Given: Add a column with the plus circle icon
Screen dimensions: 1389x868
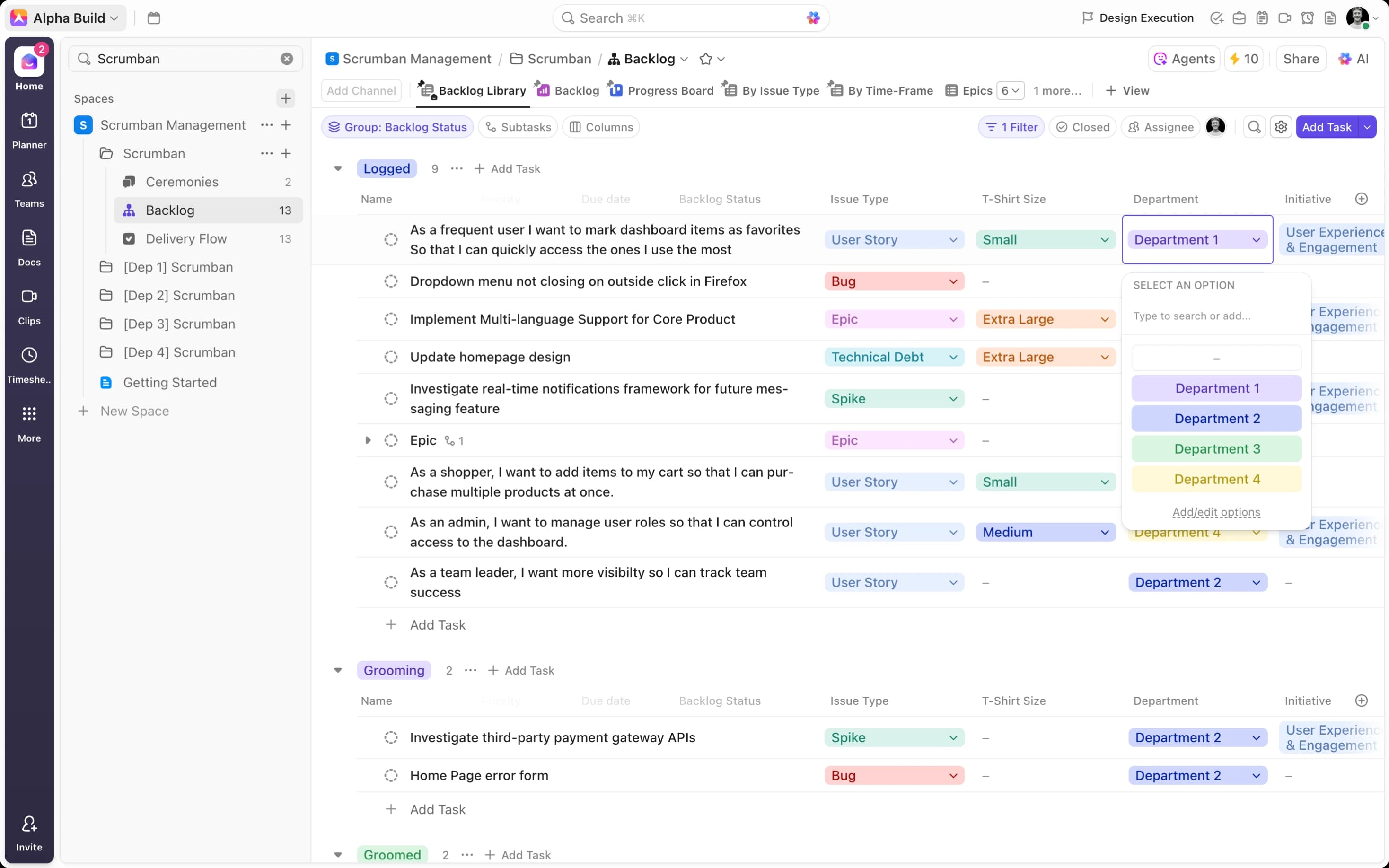Looking at the screenshot, I should point(1361,199).
